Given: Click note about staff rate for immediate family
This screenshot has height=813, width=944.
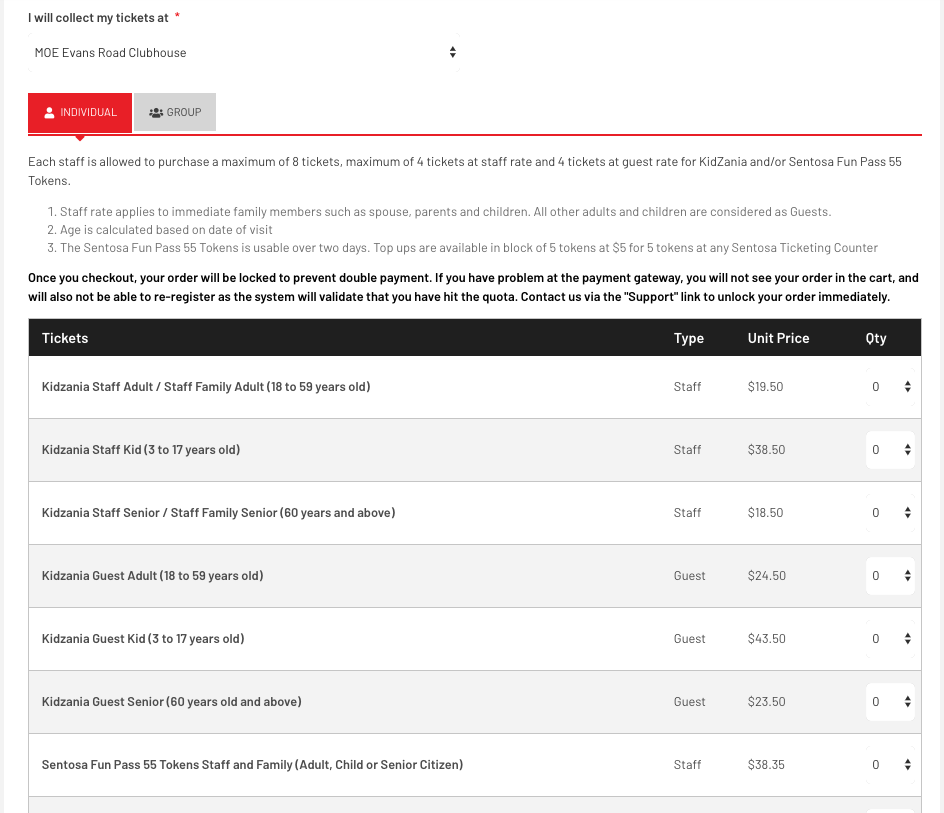Looking at the screenshot, I should click(445, 212).
